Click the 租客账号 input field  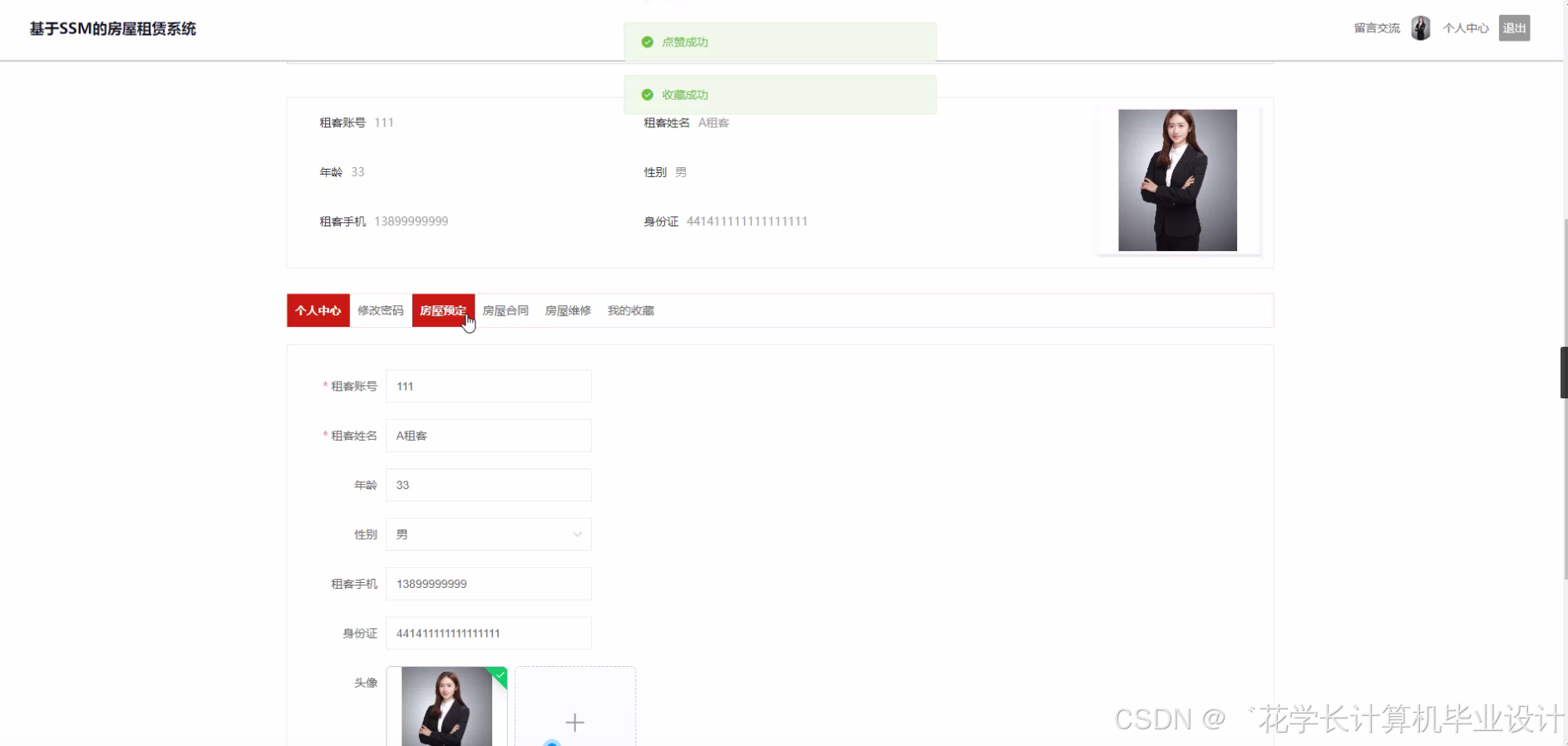click(x=489, y=386)
